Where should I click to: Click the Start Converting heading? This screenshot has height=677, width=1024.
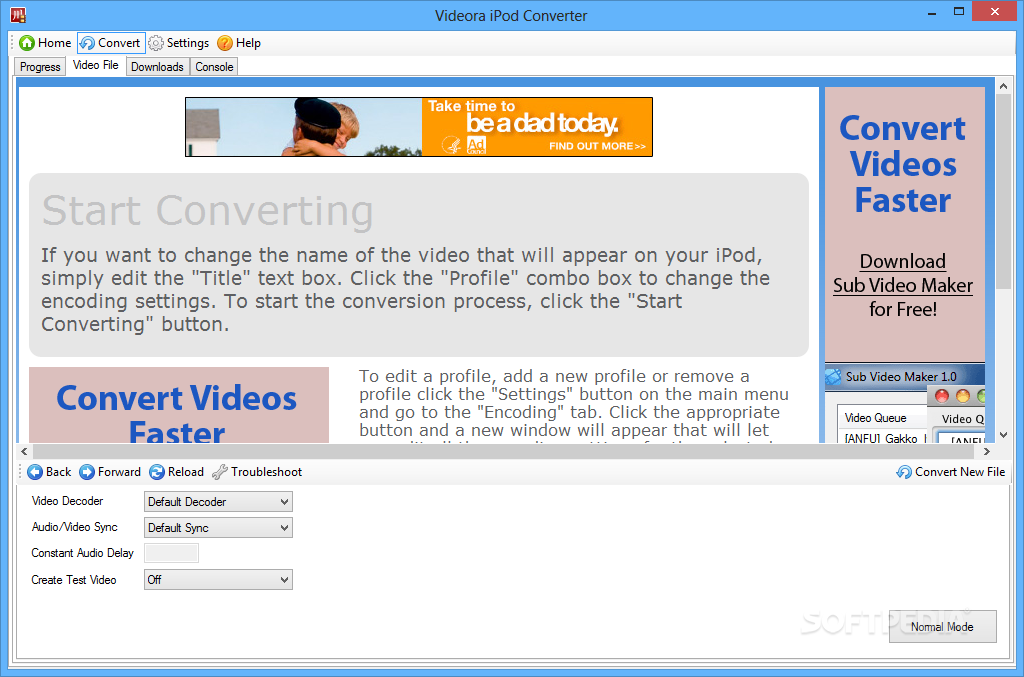point(208,211)
